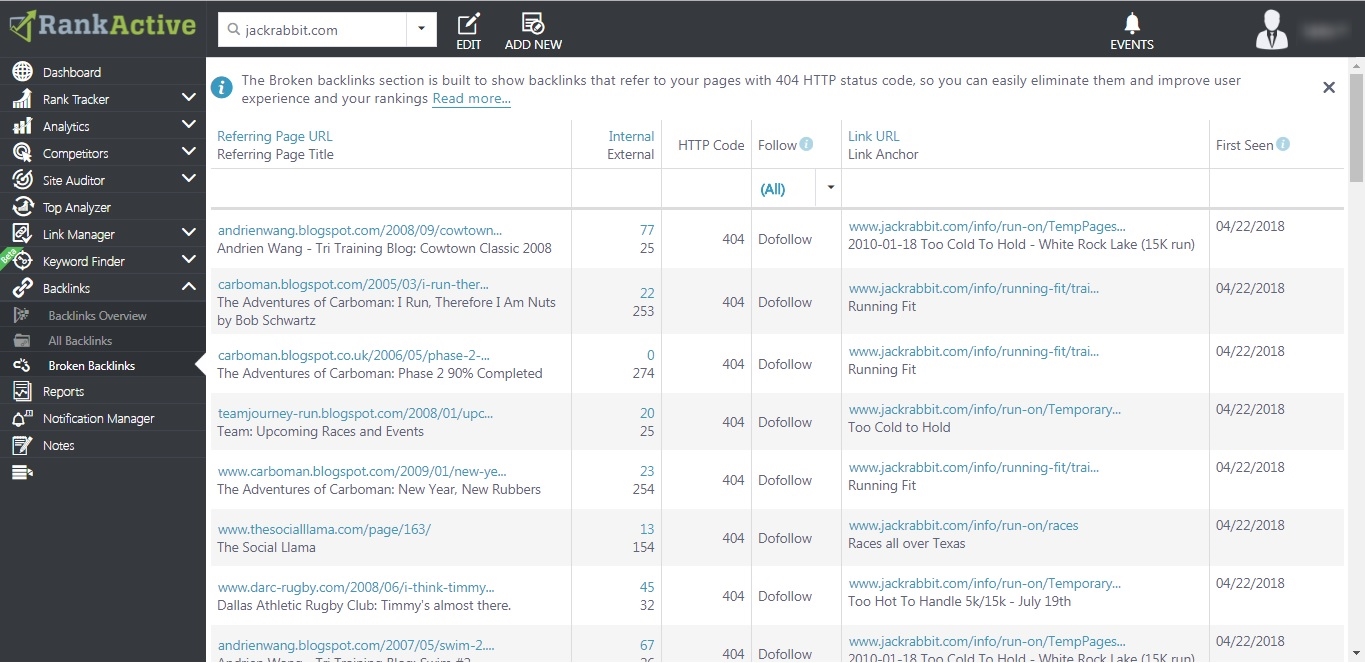This screenshot has width=1365, height=663.
Task: Open Notification Manager menu item
Action: 99,418
